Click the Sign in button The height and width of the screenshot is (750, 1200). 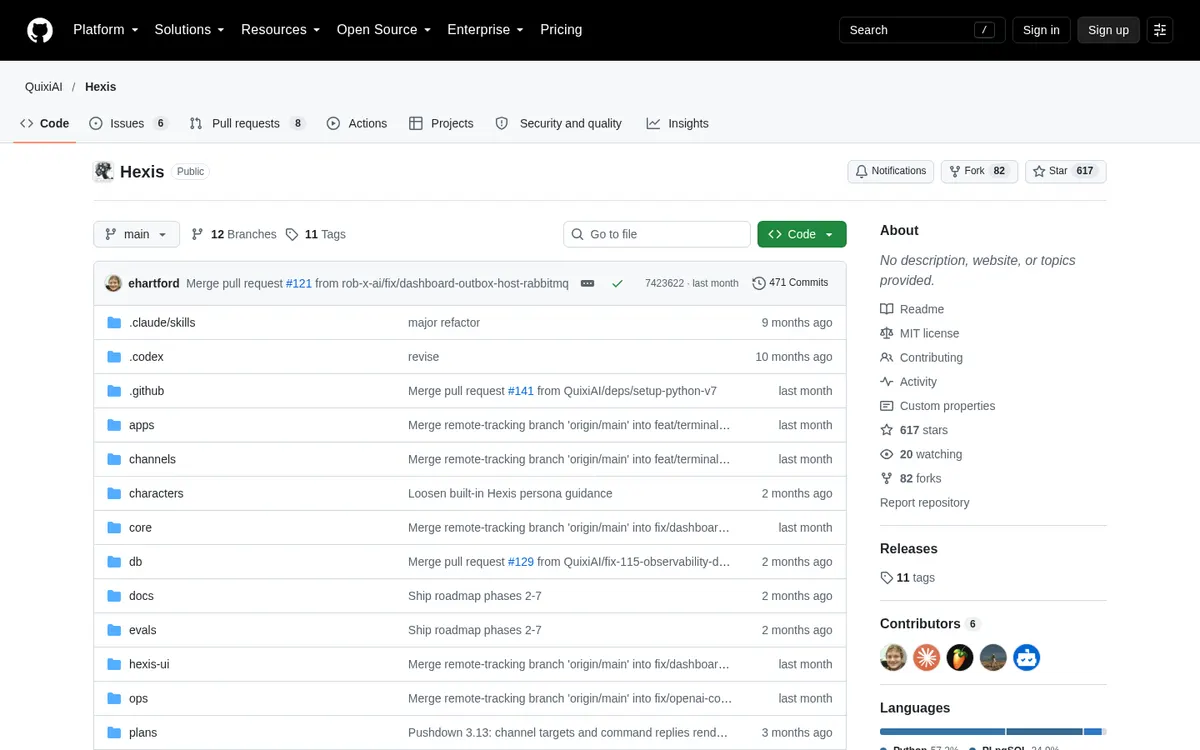click(1041, 30)
